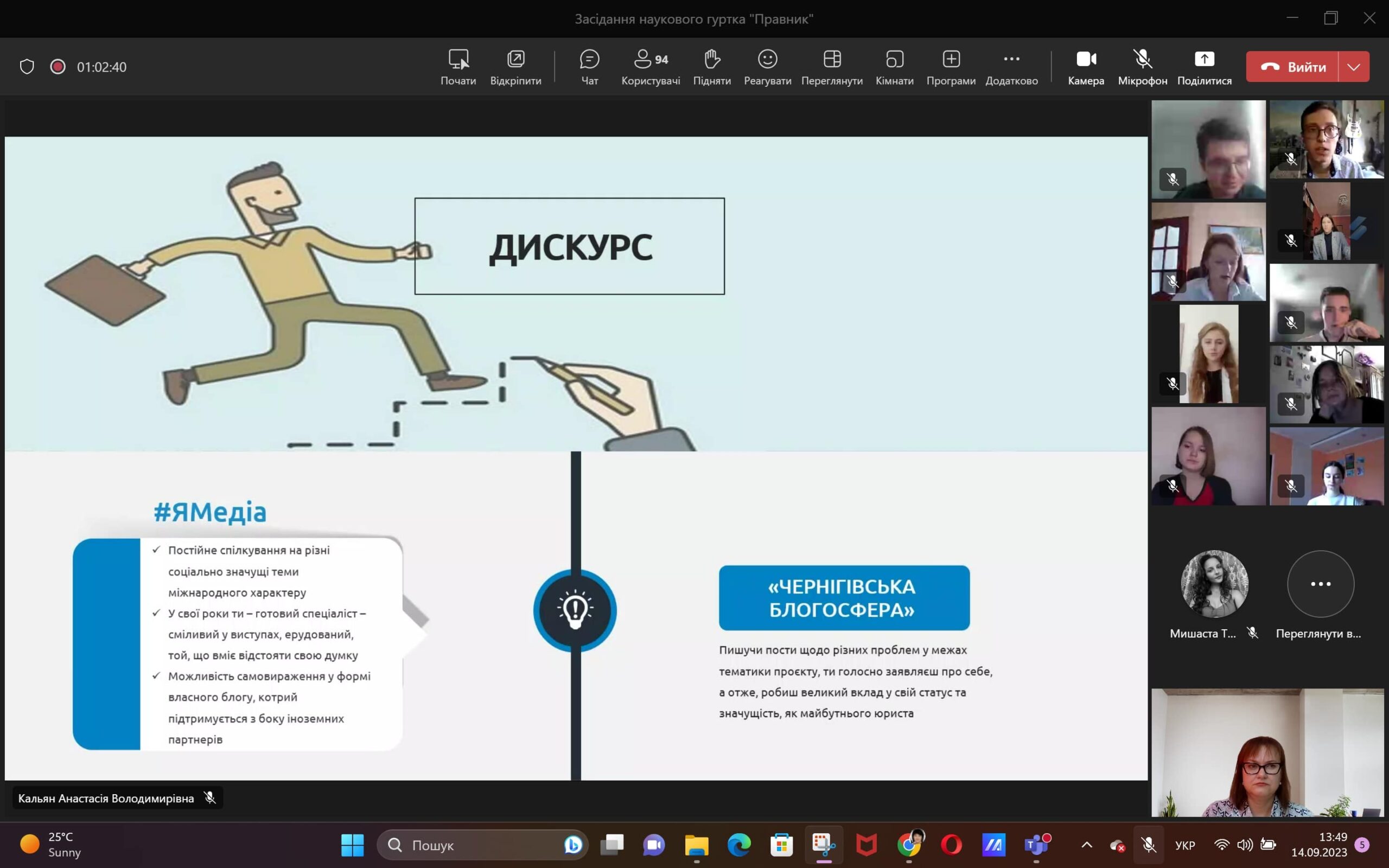This screenshot has width=1389, height=868.
Task: Toggle the Мікрофон mute in Teams toolbar
Action: pos(1142,67)
